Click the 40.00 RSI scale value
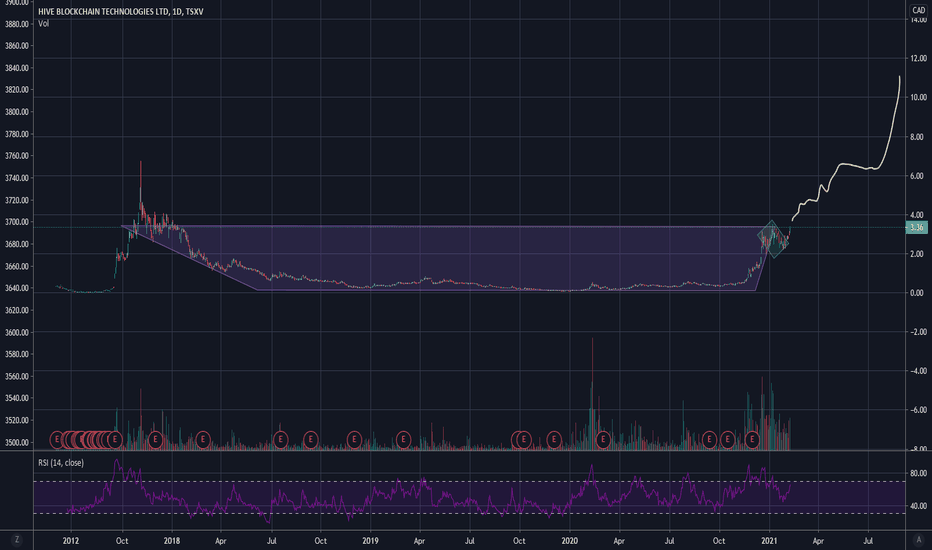This screenshot has width=932, height=550. [918, 506]
